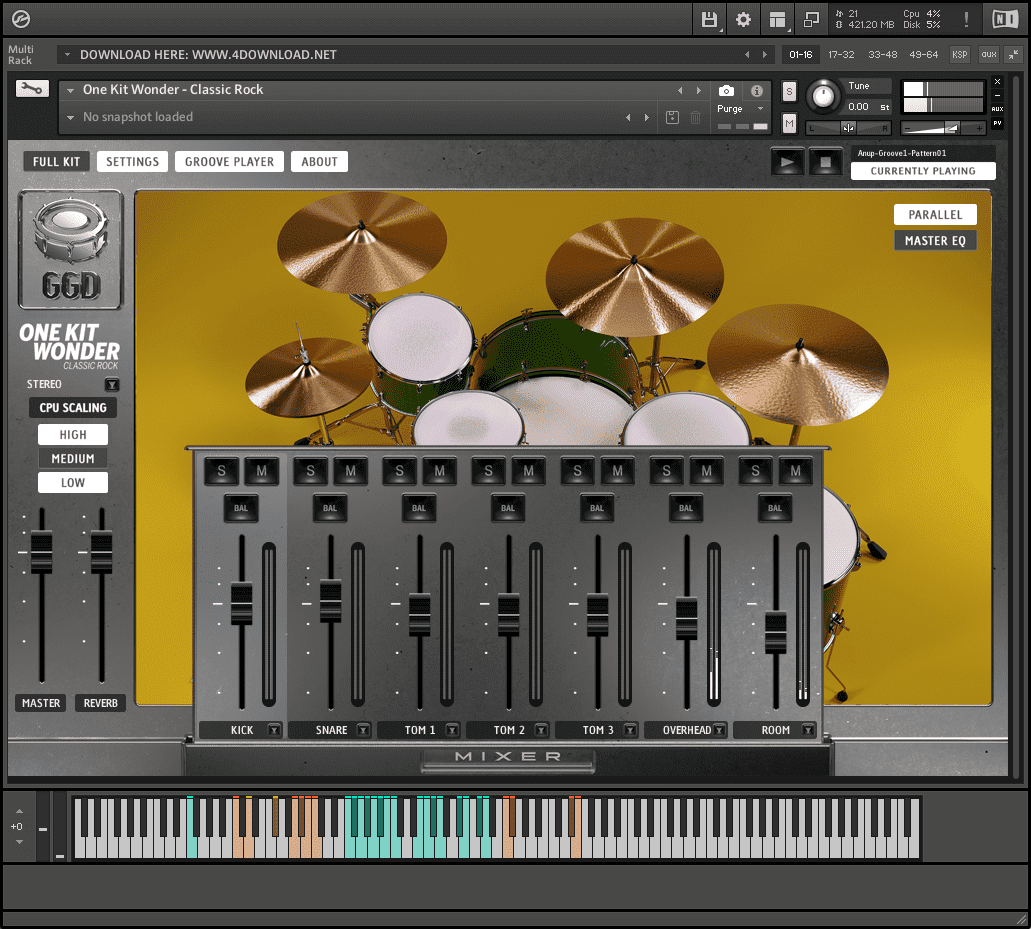Viewport: 1031px width, 929px height.
Task: Minimize rack view icon
Action: pos(1014,55)
